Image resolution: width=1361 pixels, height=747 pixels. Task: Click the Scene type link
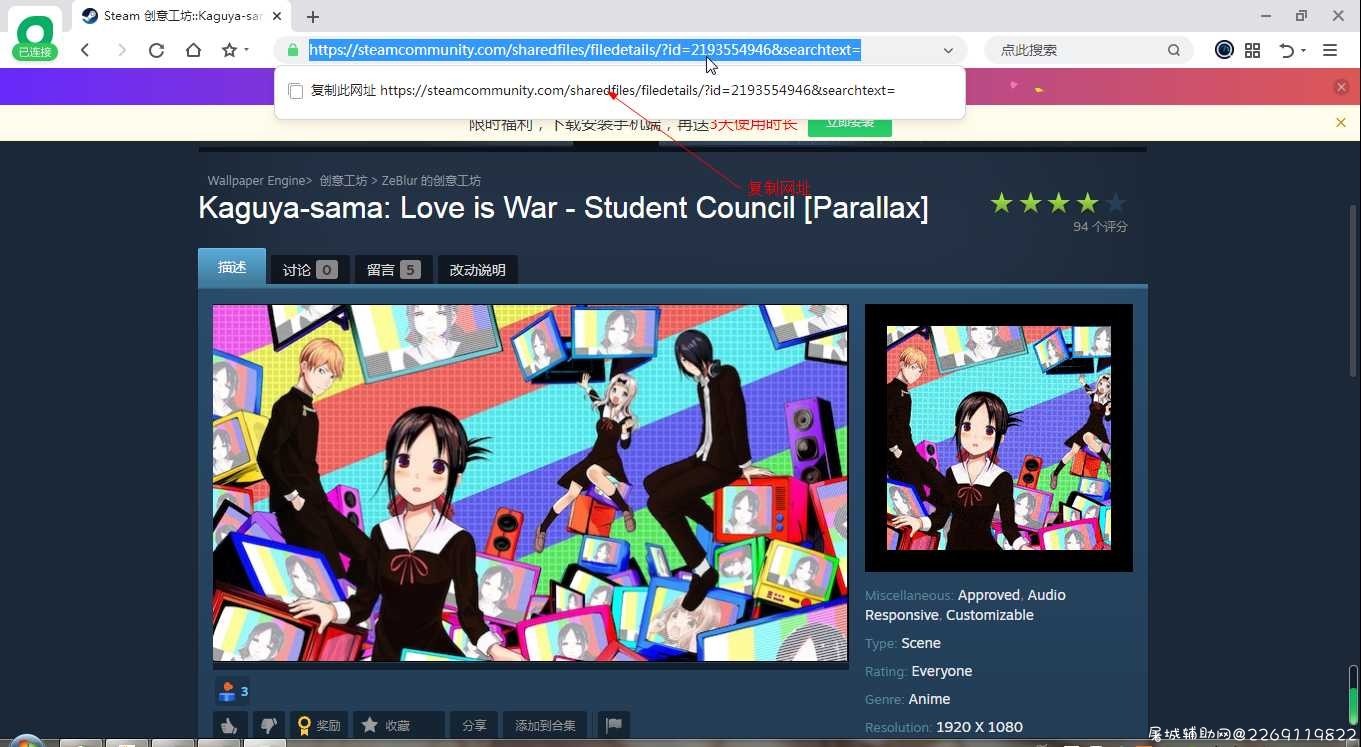point(921,643)
